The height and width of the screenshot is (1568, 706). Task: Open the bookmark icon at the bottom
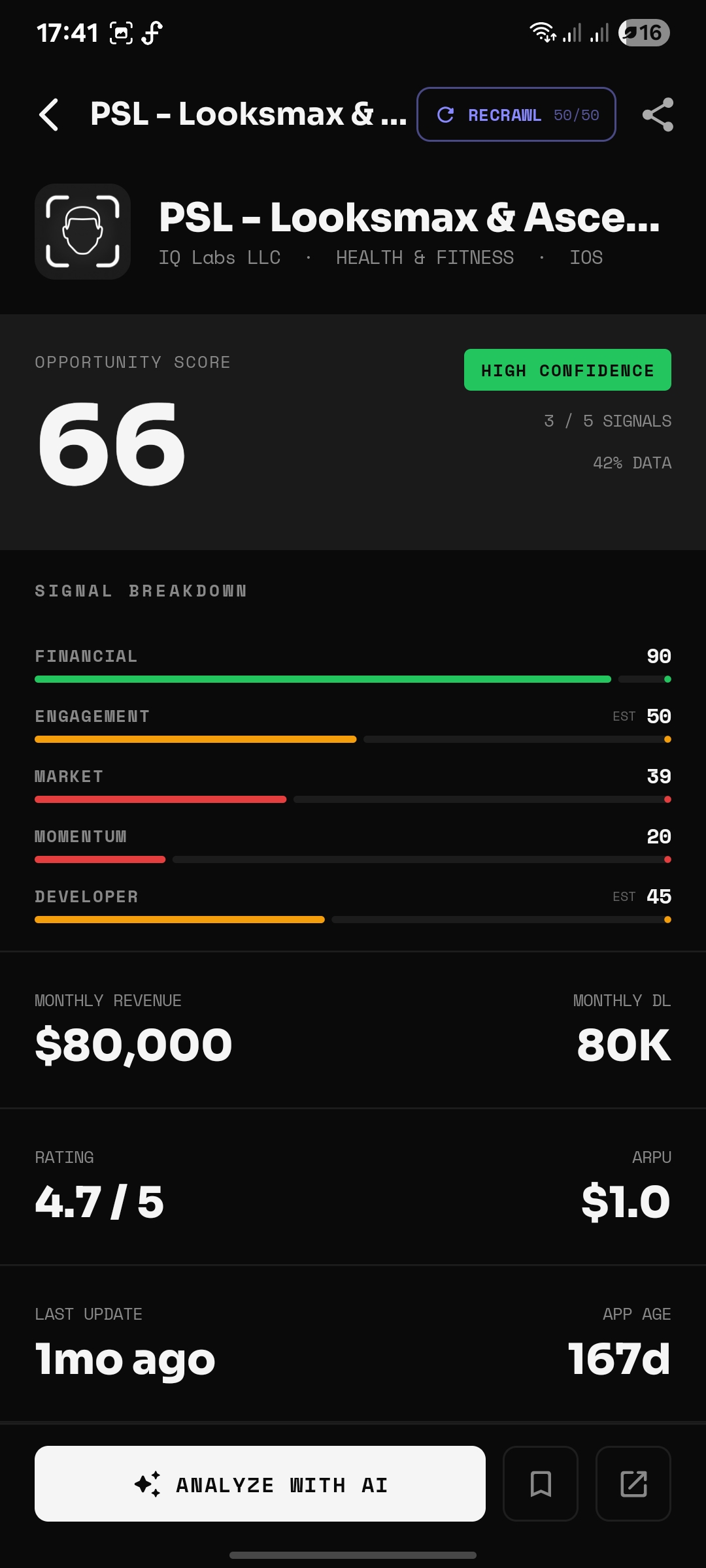click(x=541, y=1484)
